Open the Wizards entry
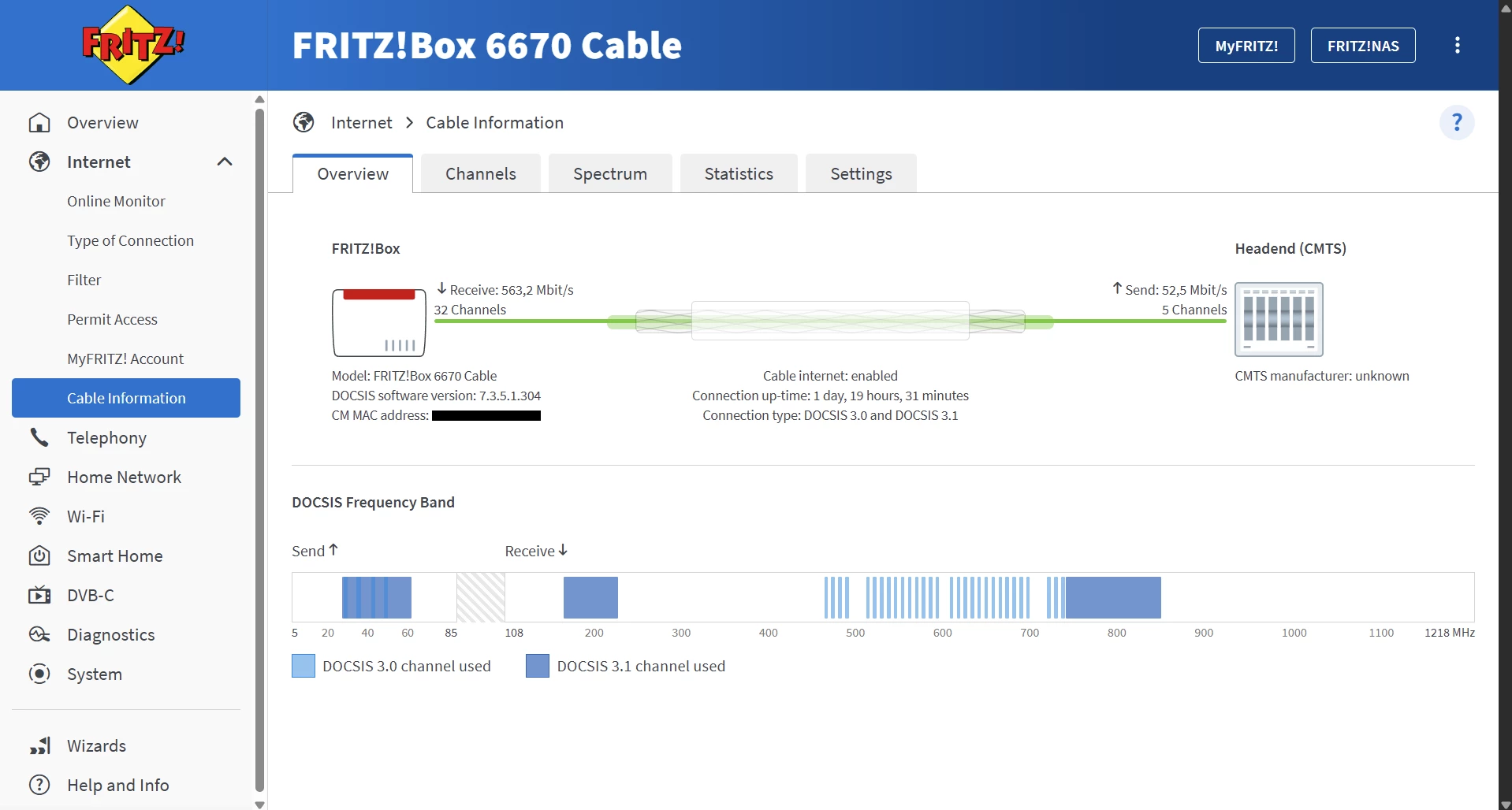Screen dimensions: 1512x810 pyautogui.click(x=96, y=745)
